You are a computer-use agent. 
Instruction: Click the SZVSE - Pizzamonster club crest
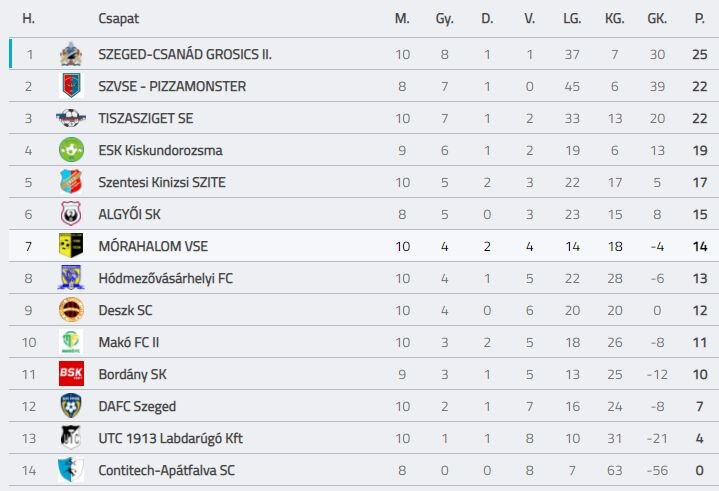pyautogui.click(x=70, y=86)
